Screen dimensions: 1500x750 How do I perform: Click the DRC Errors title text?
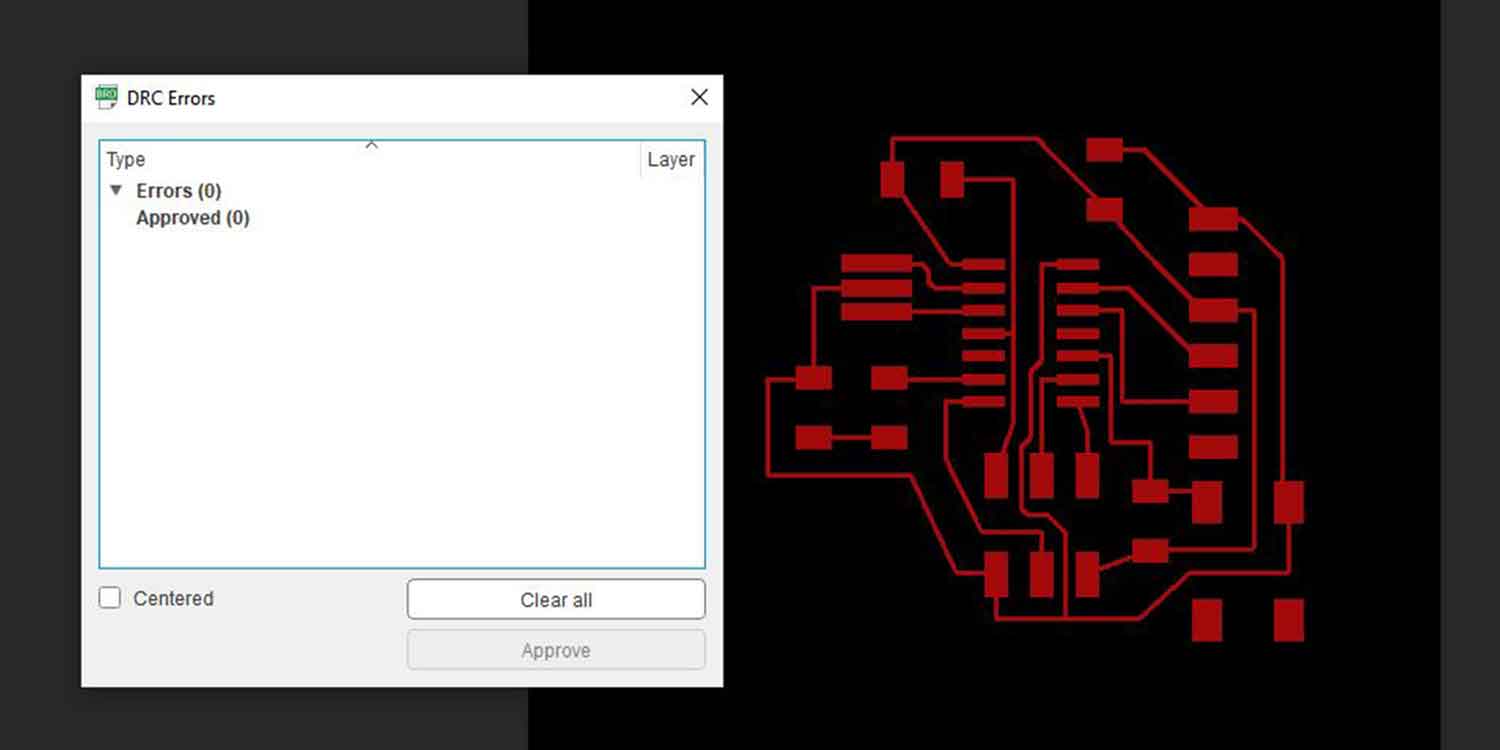pyautogui.click(x=171, y=98)
